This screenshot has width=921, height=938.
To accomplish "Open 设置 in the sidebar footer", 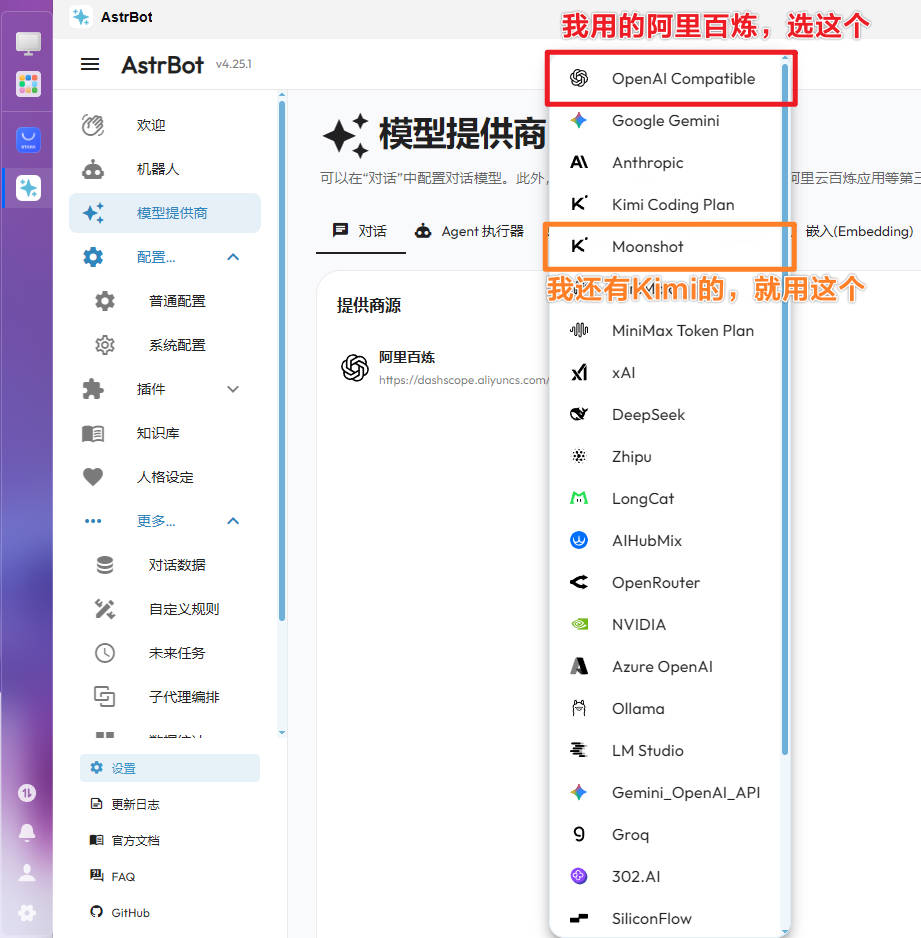I will (x=170, y=768).
